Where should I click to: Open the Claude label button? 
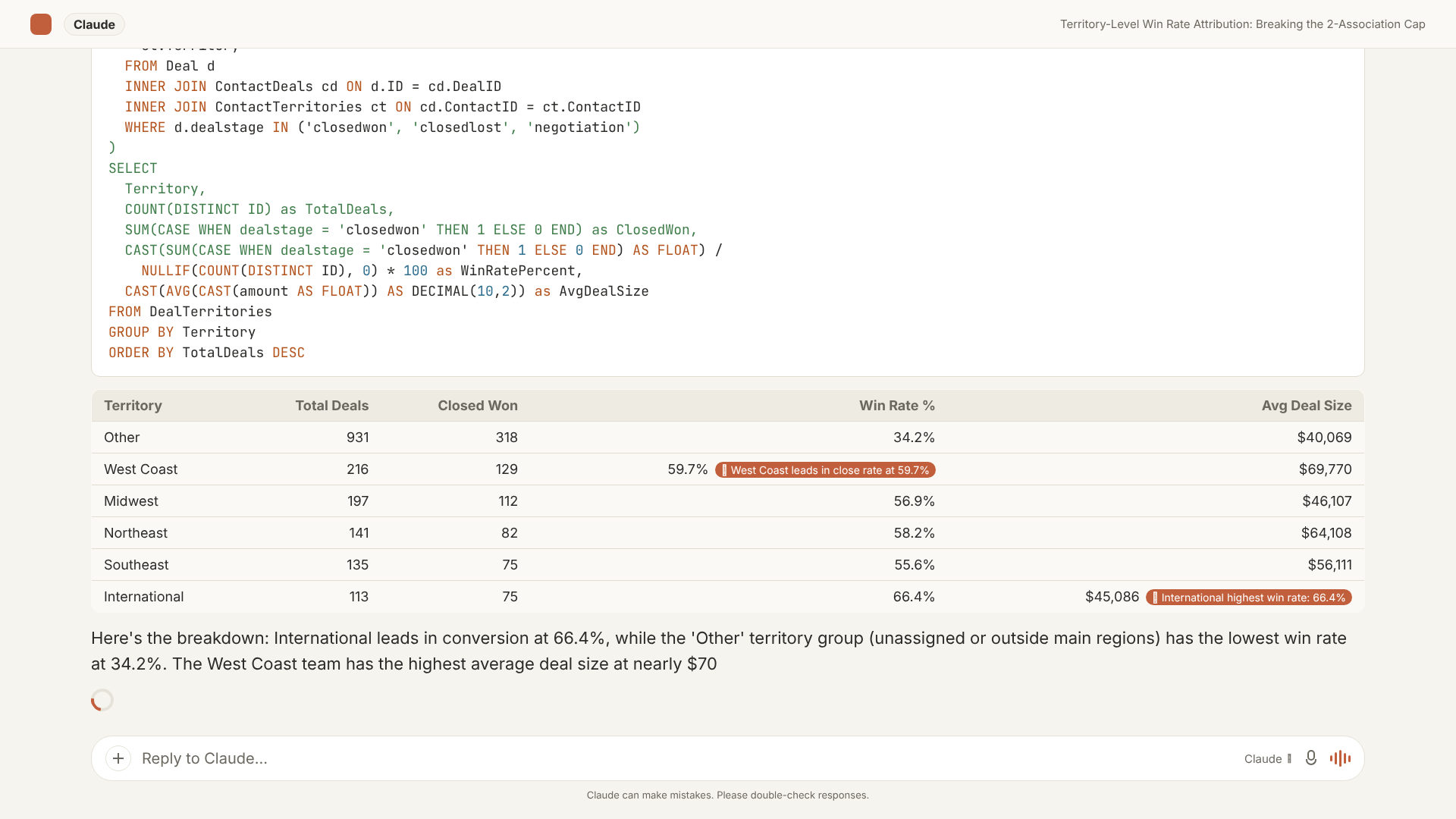(94, 24)
